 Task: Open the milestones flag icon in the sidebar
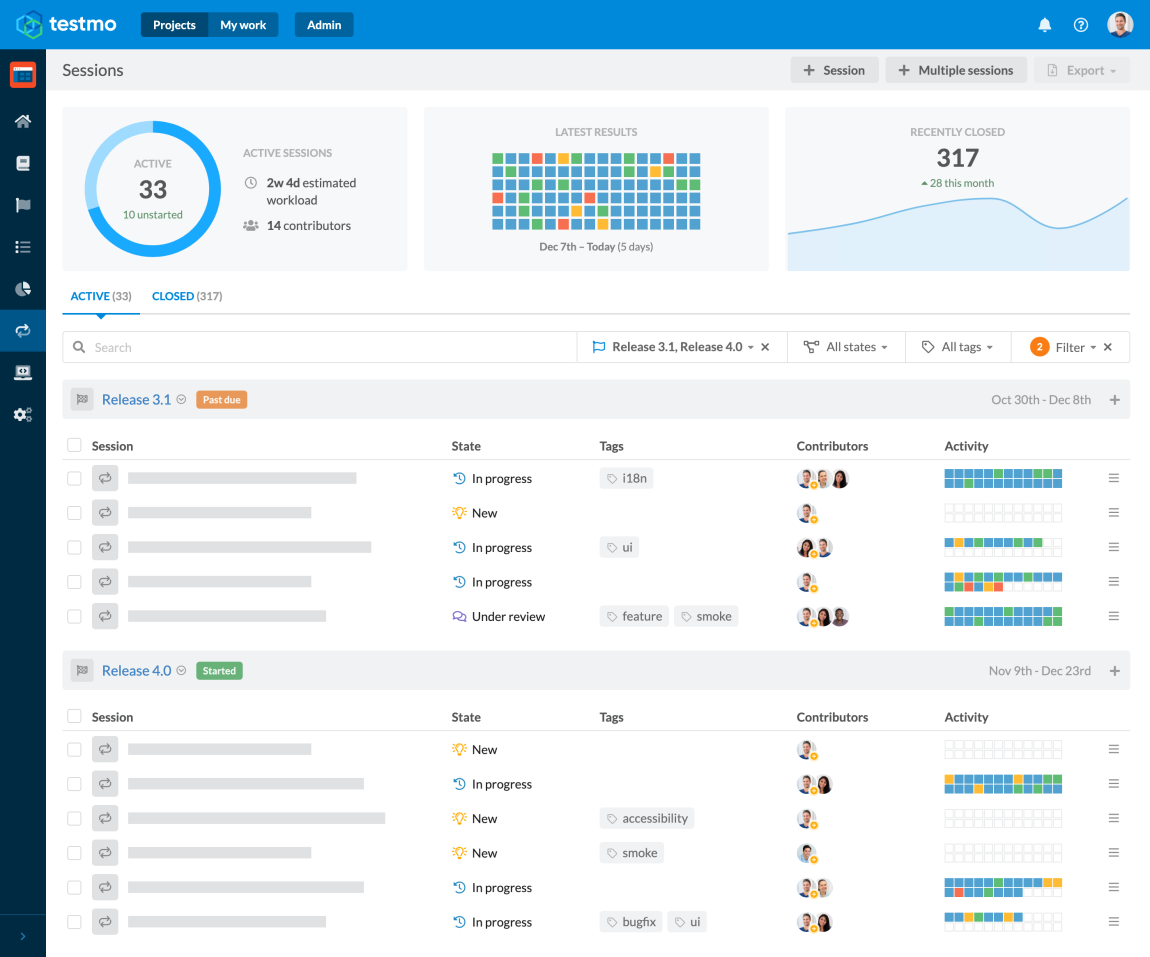tap(23, 205)
